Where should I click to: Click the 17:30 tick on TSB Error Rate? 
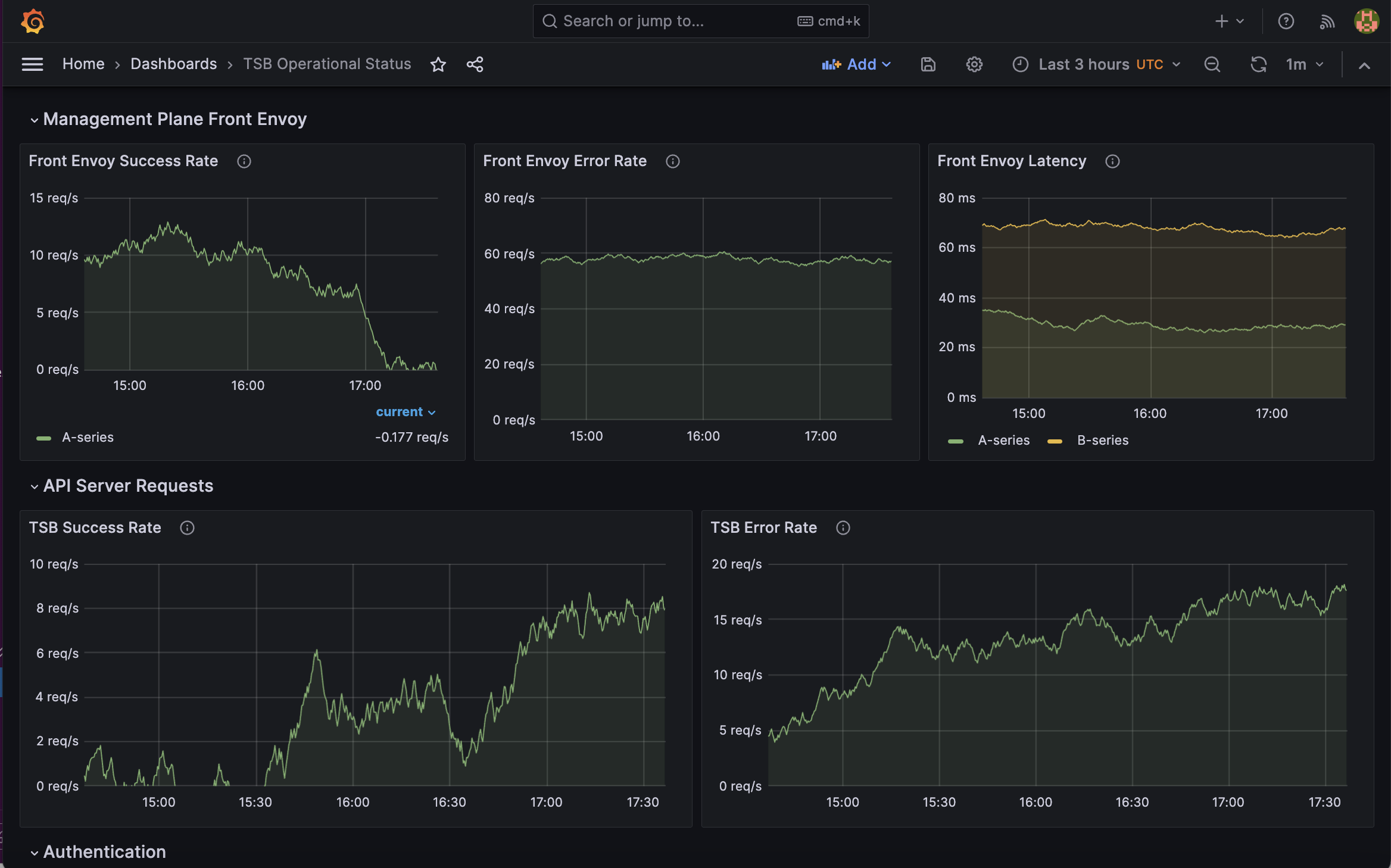tap(1324, 803)
